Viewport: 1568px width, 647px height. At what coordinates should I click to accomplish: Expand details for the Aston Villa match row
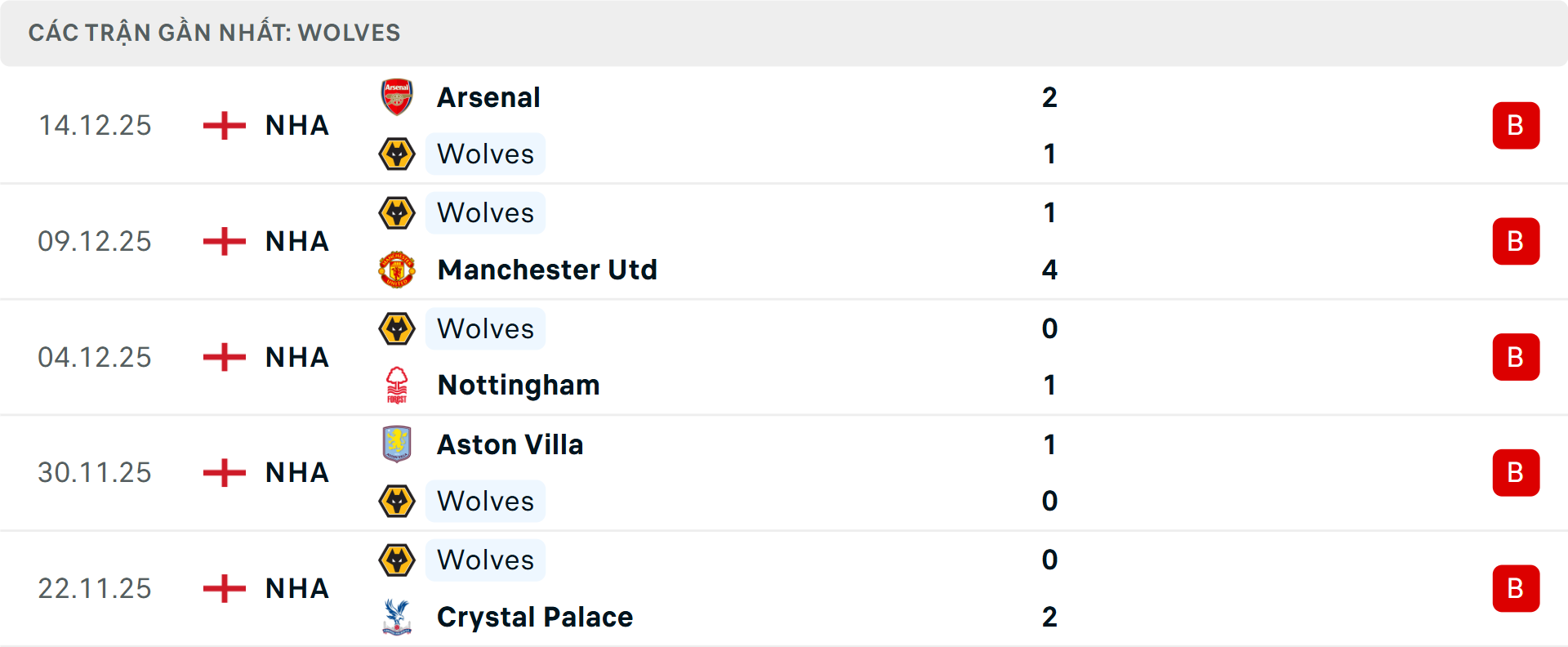click(x=784, y=472)
